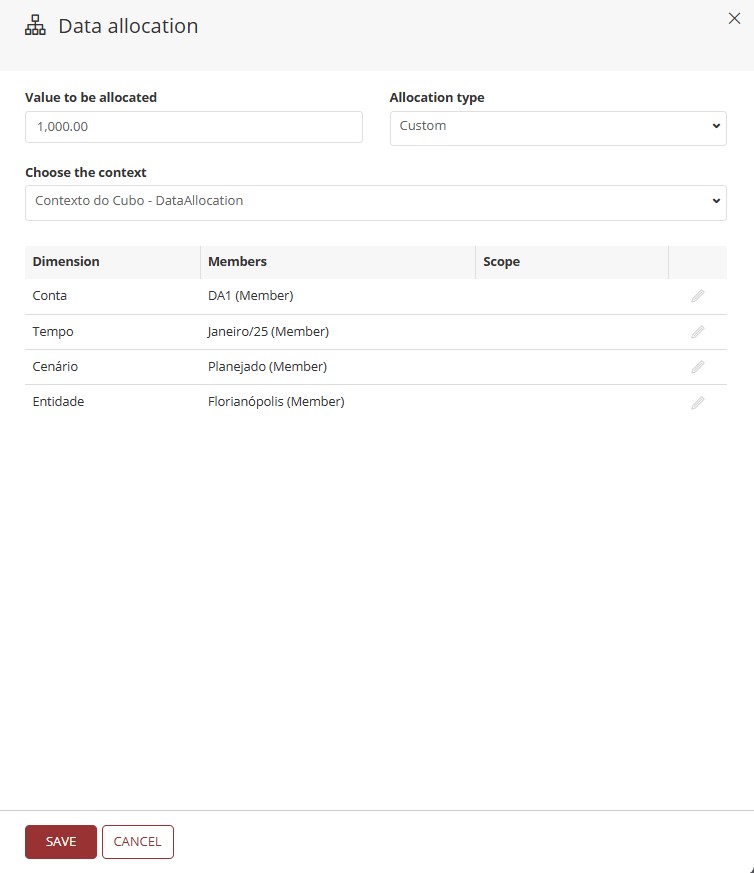
Task: Click the edit pencil for Tempo row
Action: pyautogui.click(x=697, y=332)
